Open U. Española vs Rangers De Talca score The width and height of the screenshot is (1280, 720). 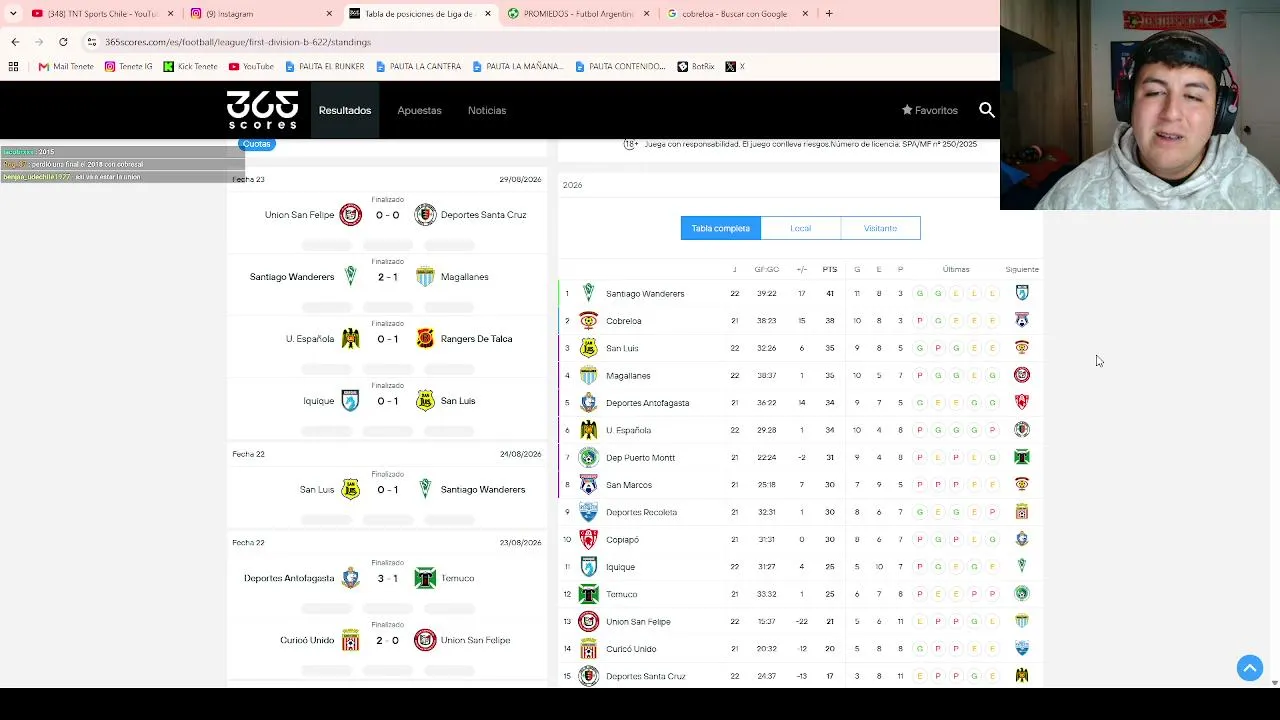point(387,339)
